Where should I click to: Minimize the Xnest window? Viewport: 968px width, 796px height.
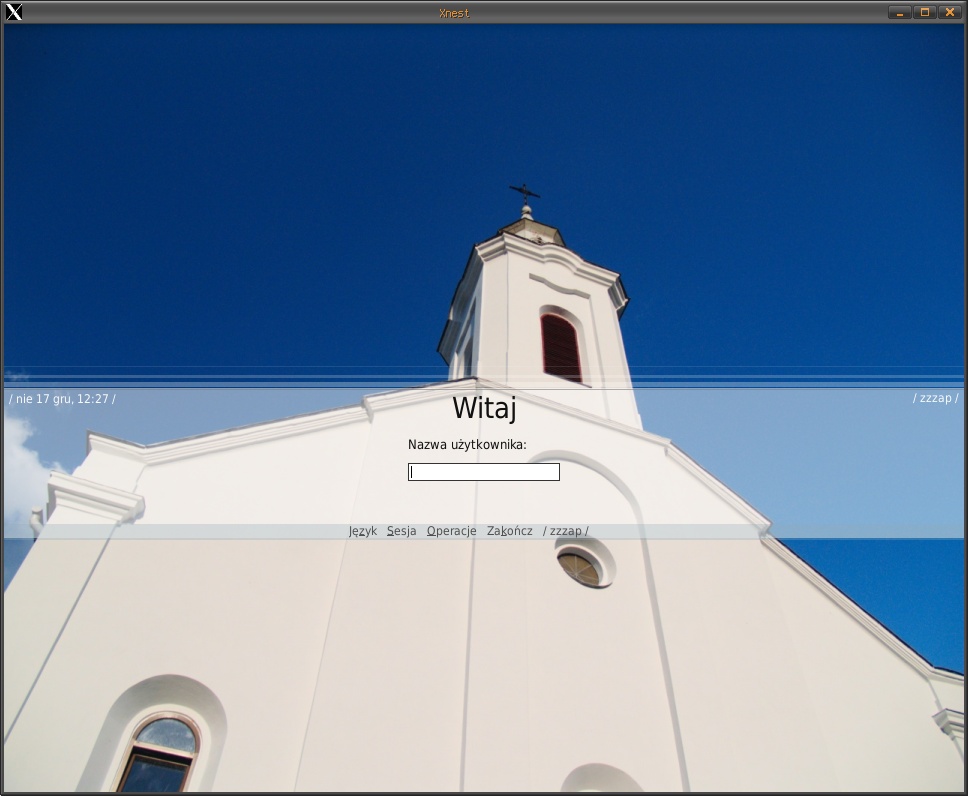[x=899, y=12]
